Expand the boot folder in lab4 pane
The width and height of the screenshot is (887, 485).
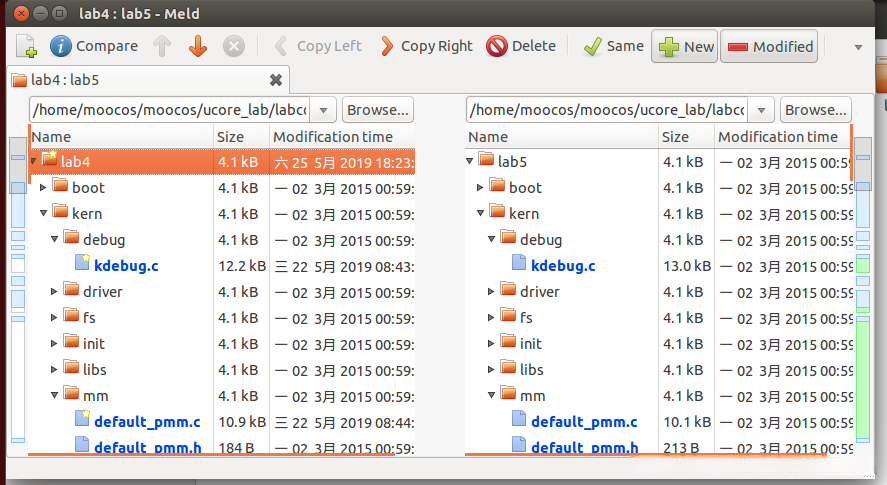[x=43, y=187]
